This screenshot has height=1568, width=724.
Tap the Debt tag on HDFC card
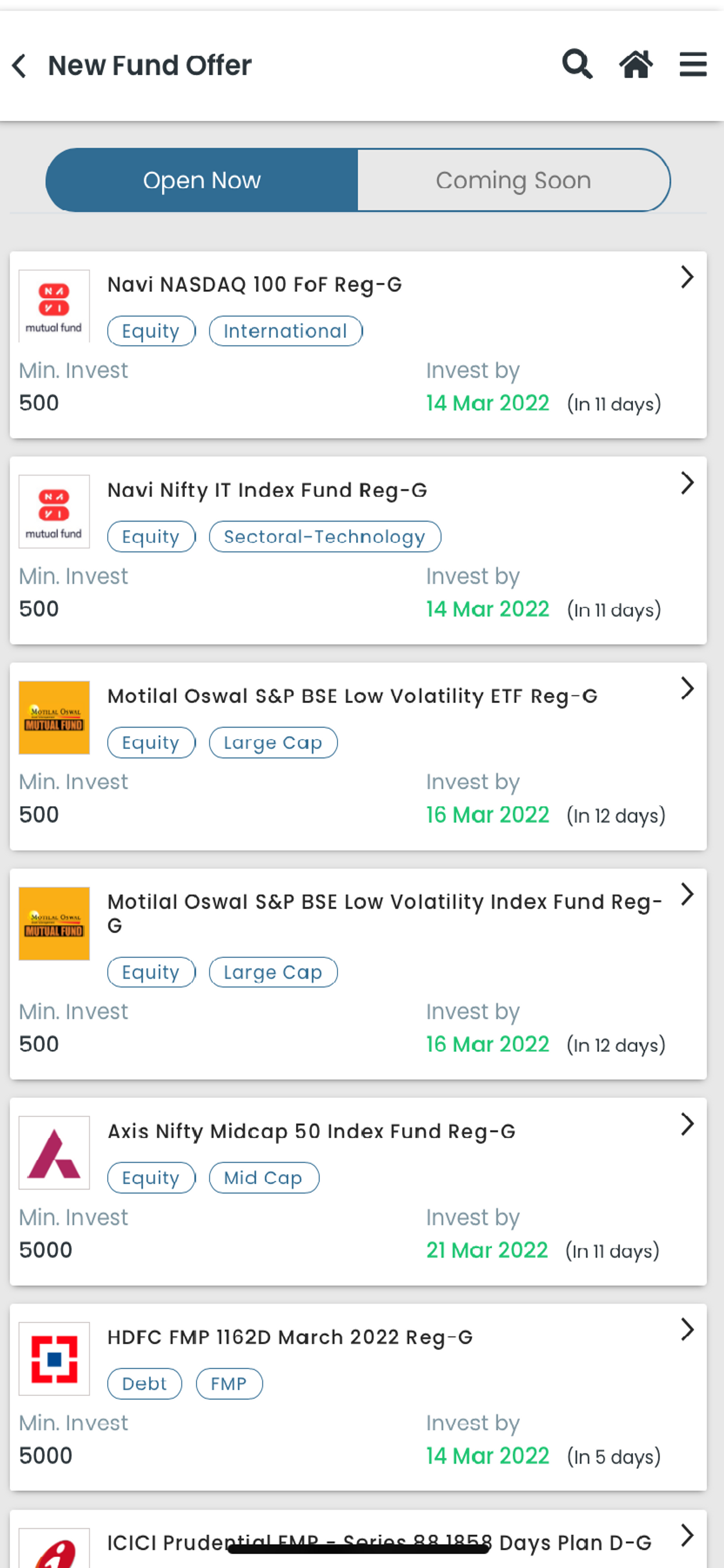pyautogui.click(x=144, y=1384)
